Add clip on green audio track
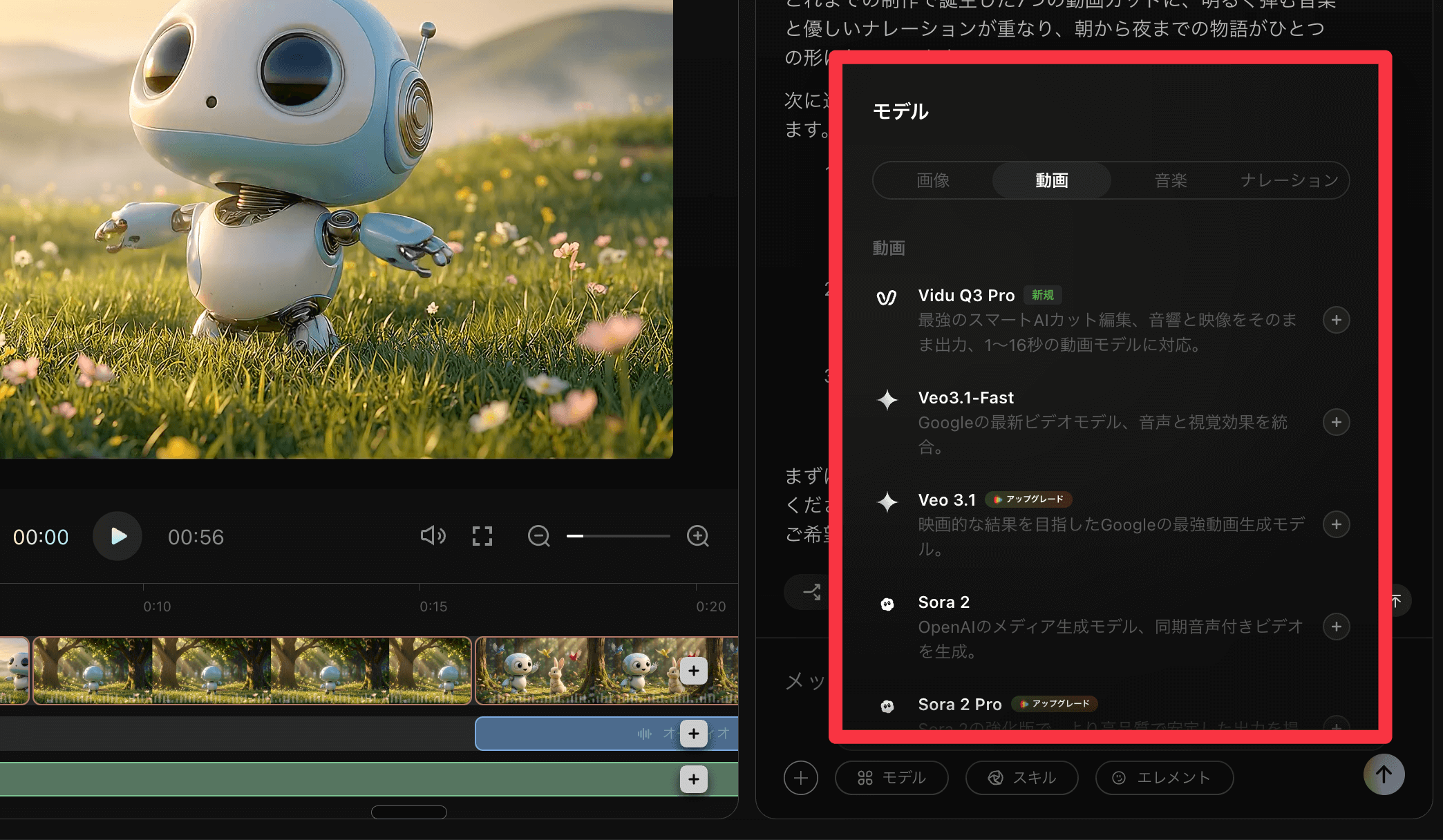The height and width of the screenshot is (840, 1443). coord(693,779)
